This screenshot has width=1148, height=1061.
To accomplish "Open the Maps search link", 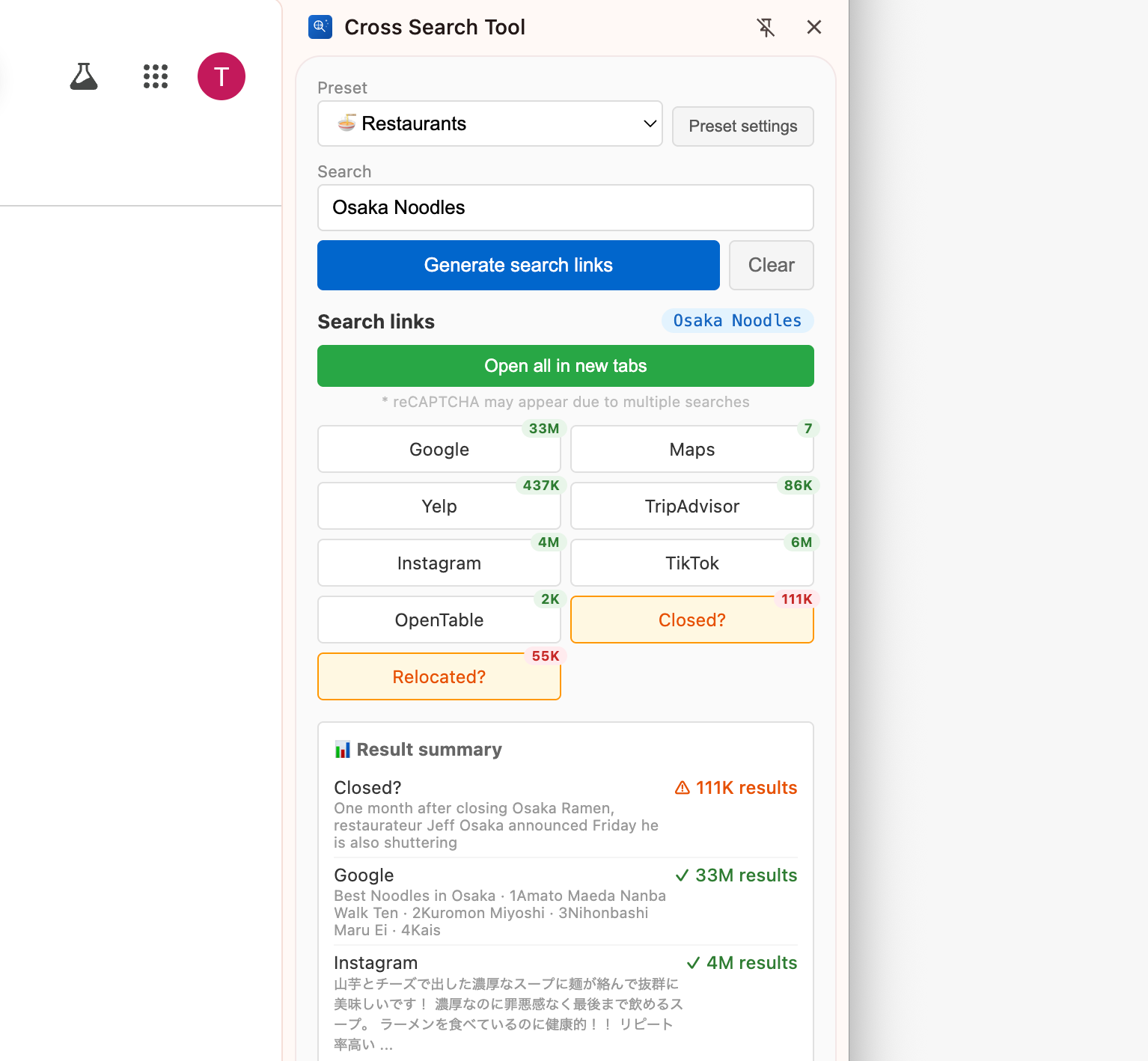I will (x=691, y=450).
